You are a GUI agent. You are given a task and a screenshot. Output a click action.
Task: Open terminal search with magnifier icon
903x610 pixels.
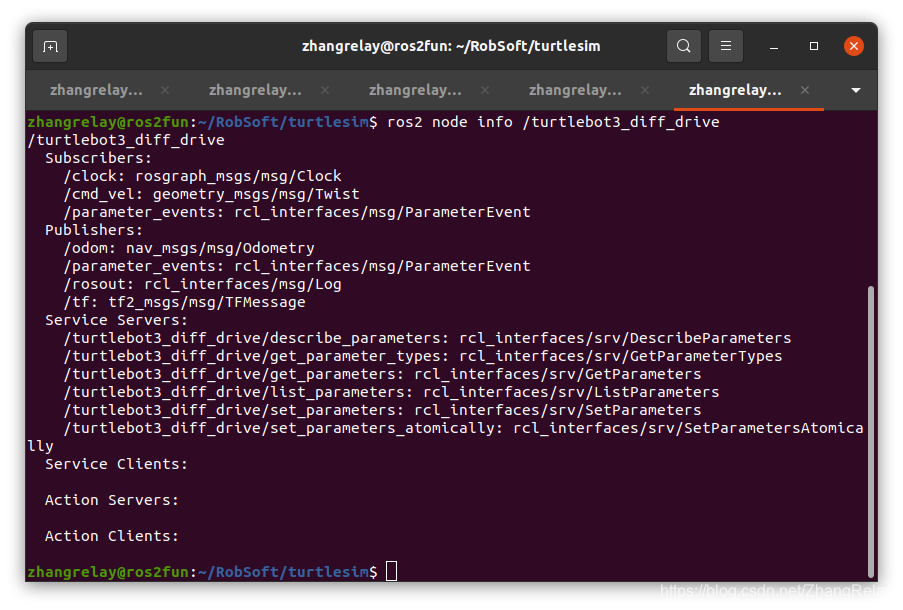pos(684,46)
